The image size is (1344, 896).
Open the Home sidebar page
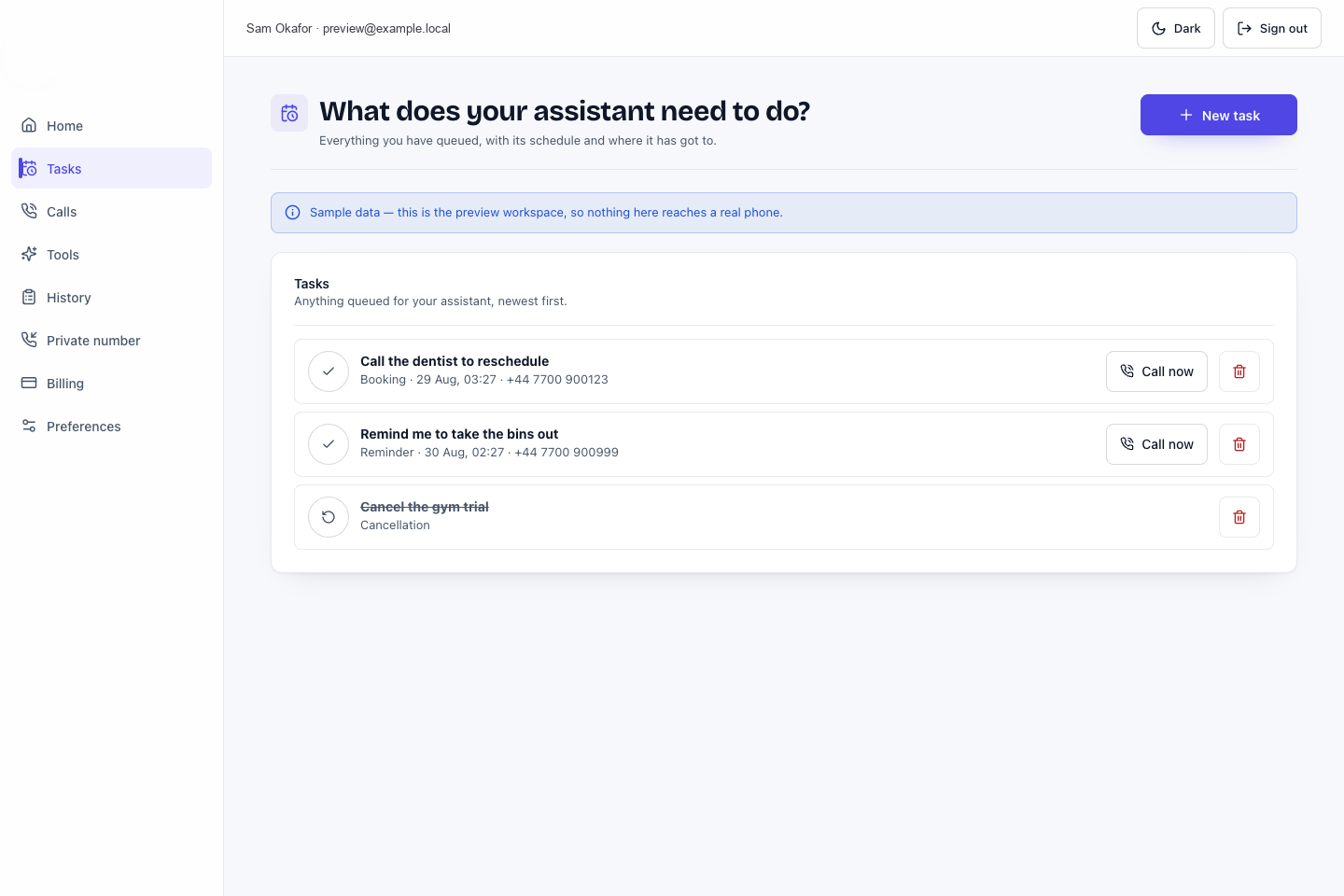111,126
